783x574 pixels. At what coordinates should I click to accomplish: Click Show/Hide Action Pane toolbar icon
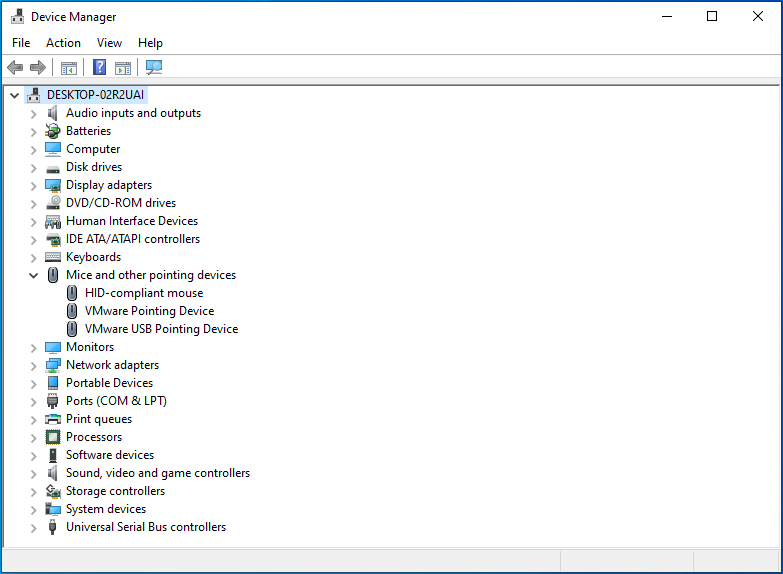click(x=123, y=67)
